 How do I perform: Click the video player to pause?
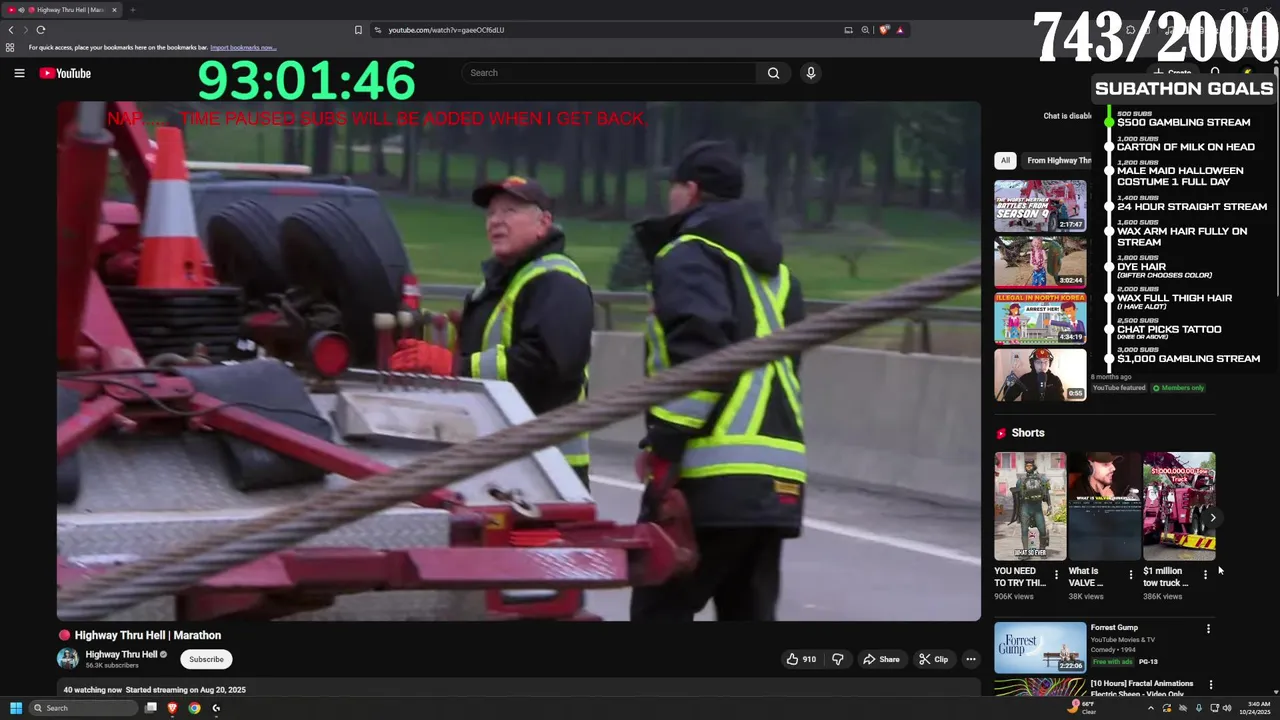point(518,361)
